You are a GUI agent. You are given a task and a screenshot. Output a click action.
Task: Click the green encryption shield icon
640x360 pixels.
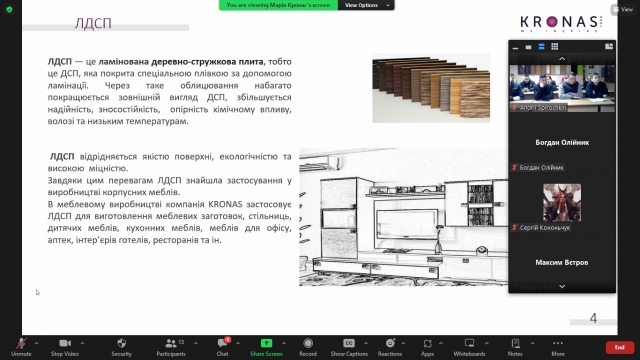click(9, 9)
